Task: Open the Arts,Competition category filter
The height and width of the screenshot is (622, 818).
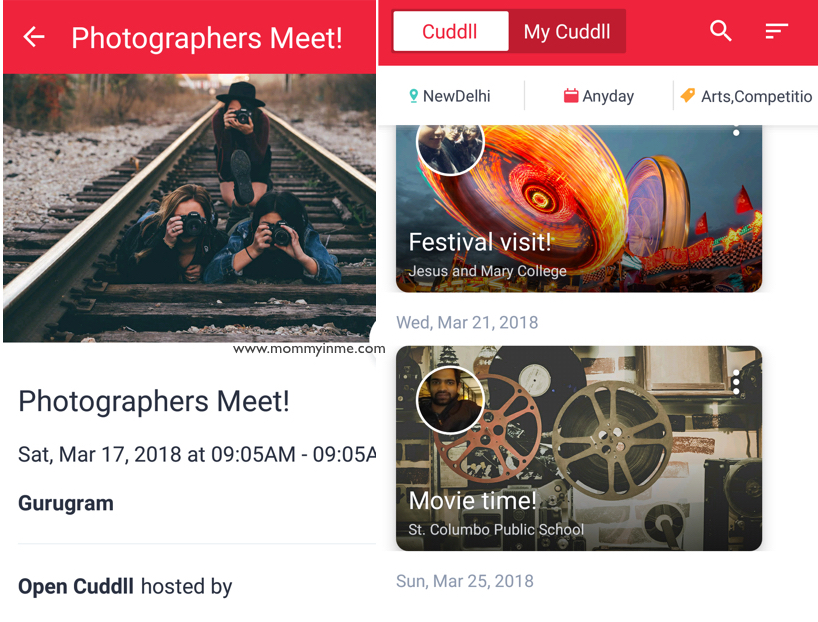Action: 746,96
